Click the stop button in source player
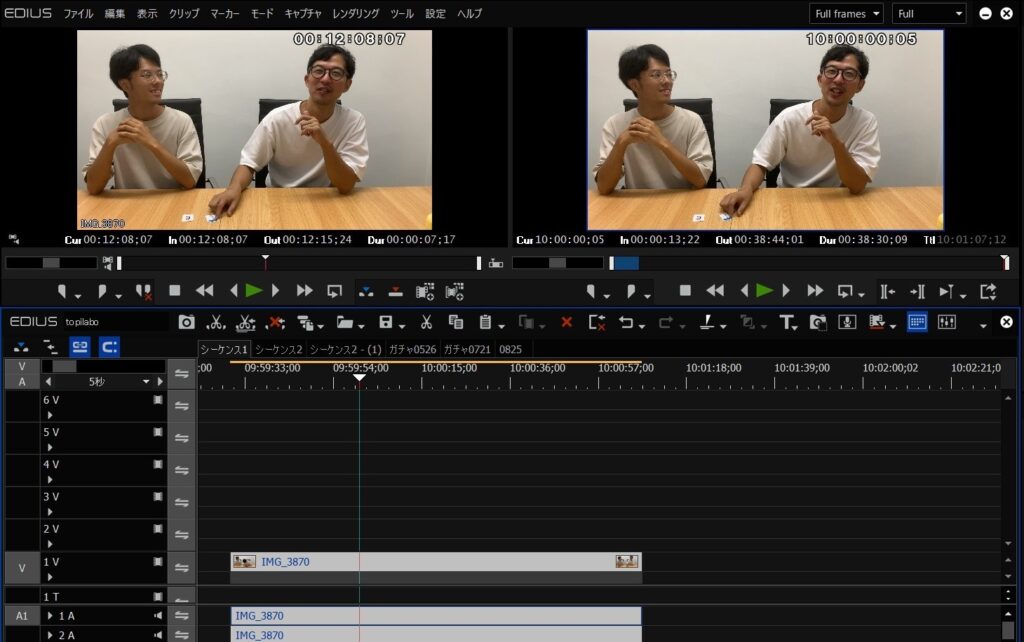The image size is (1024, 642). point(174,291)
